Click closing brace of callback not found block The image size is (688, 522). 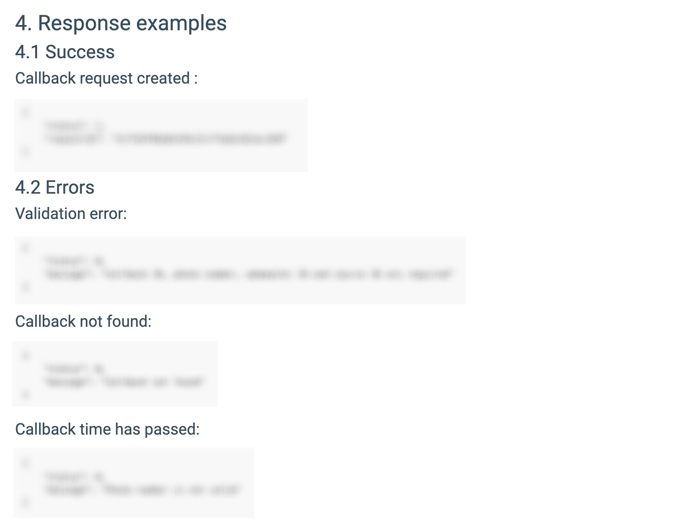point(25,395)
